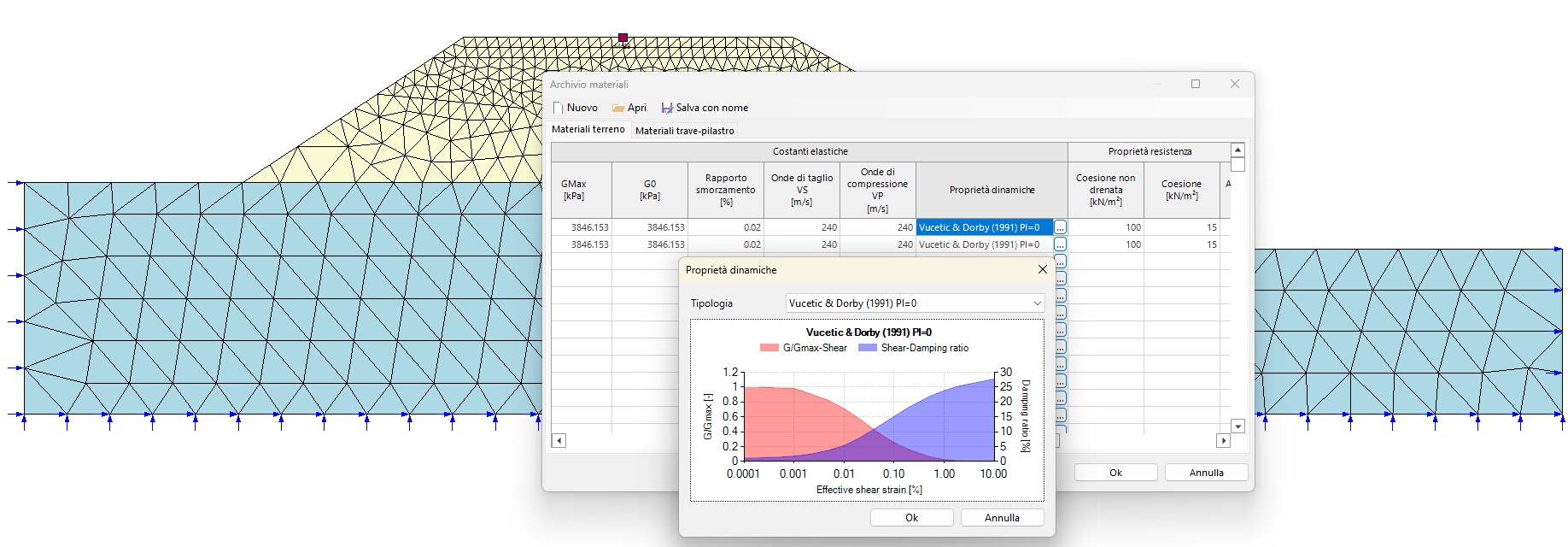Select the Materiali terreno tab
This screenshot has height=547, width=1568.
click(588, 129)
